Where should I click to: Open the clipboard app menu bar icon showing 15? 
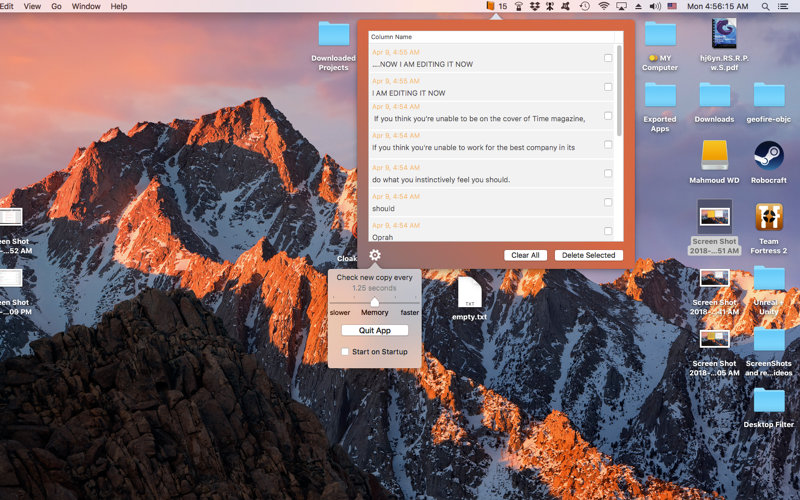click(496, 6)
